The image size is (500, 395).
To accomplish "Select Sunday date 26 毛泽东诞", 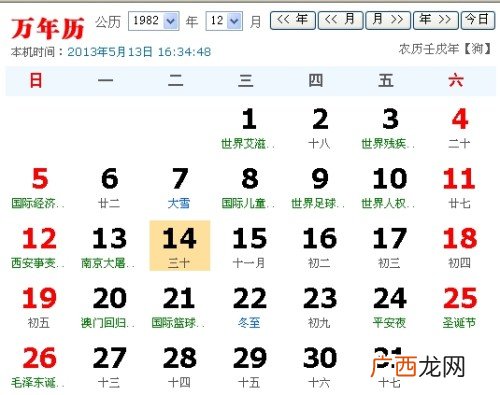I will click(x=39, y=367).
